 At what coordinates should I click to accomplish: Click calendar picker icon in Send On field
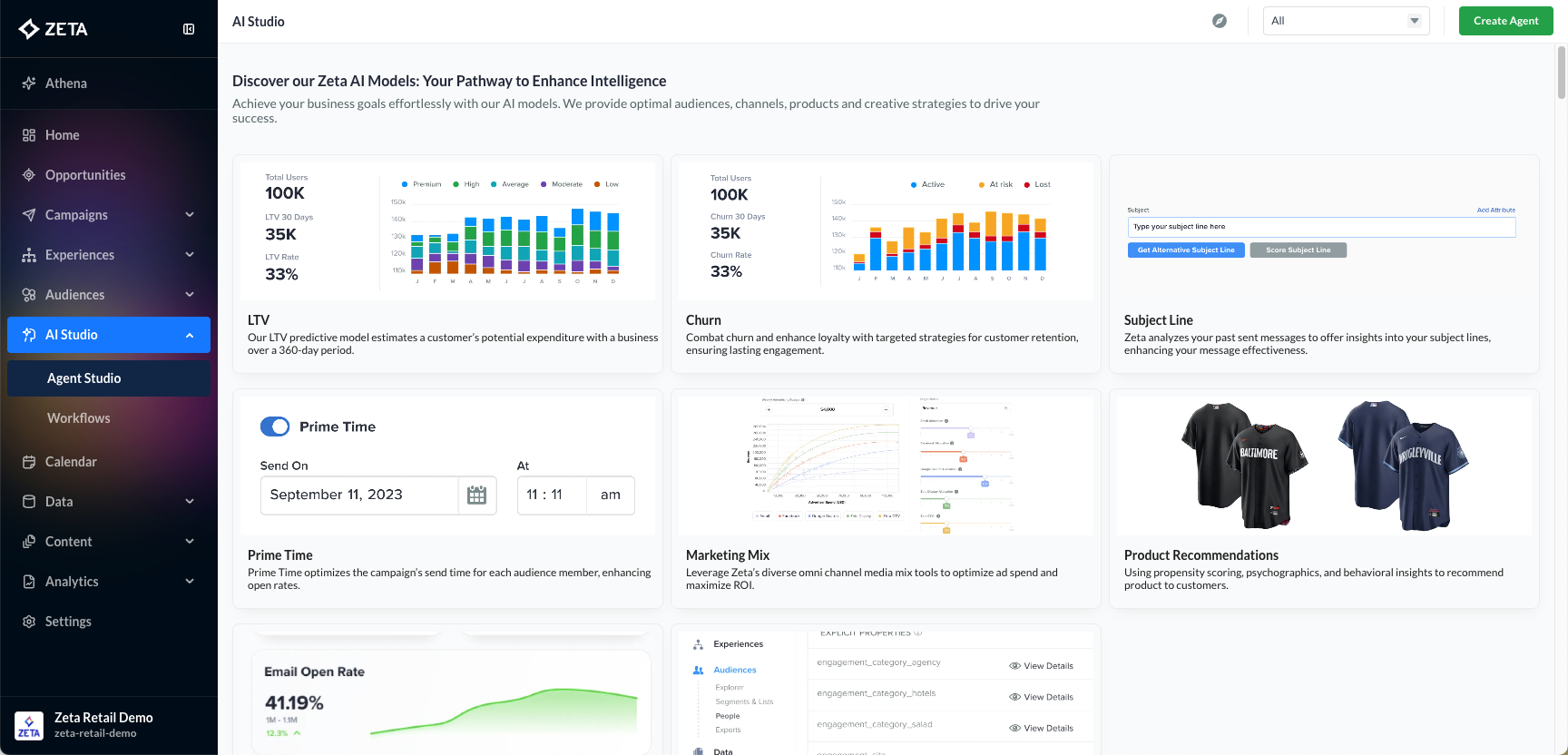click(x=476, y=495)
